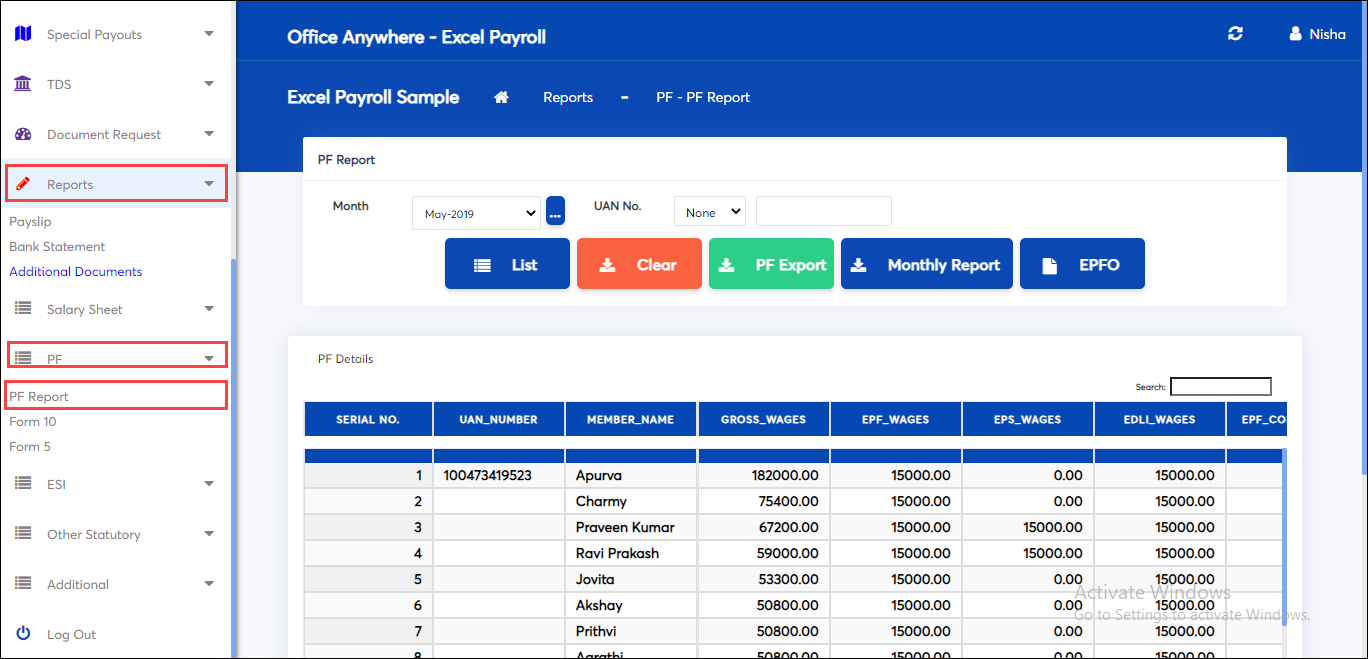Click the Reports breadcrumb link

tap(568, 97)
